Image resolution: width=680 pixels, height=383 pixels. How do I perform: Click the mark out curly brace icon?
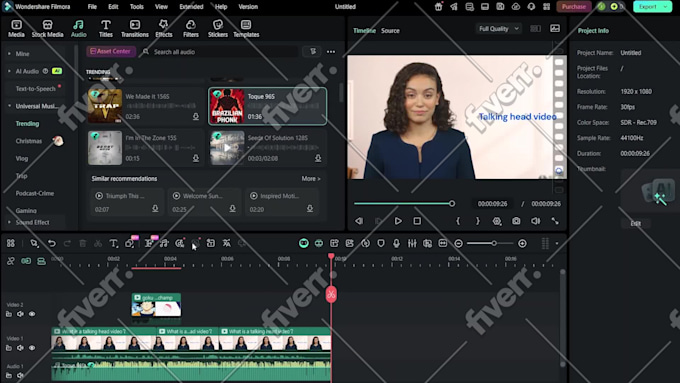477,221
